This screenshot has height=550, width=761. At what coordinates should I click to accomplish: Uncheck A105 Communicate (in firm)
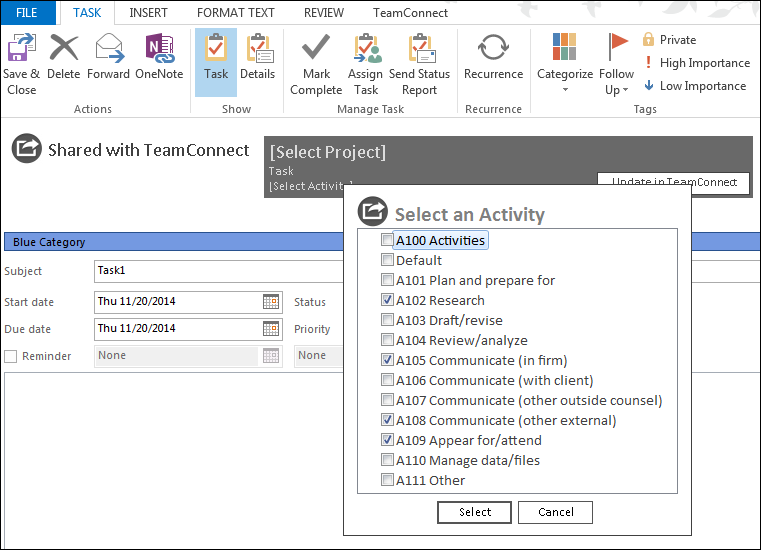[x=387, y=360]
